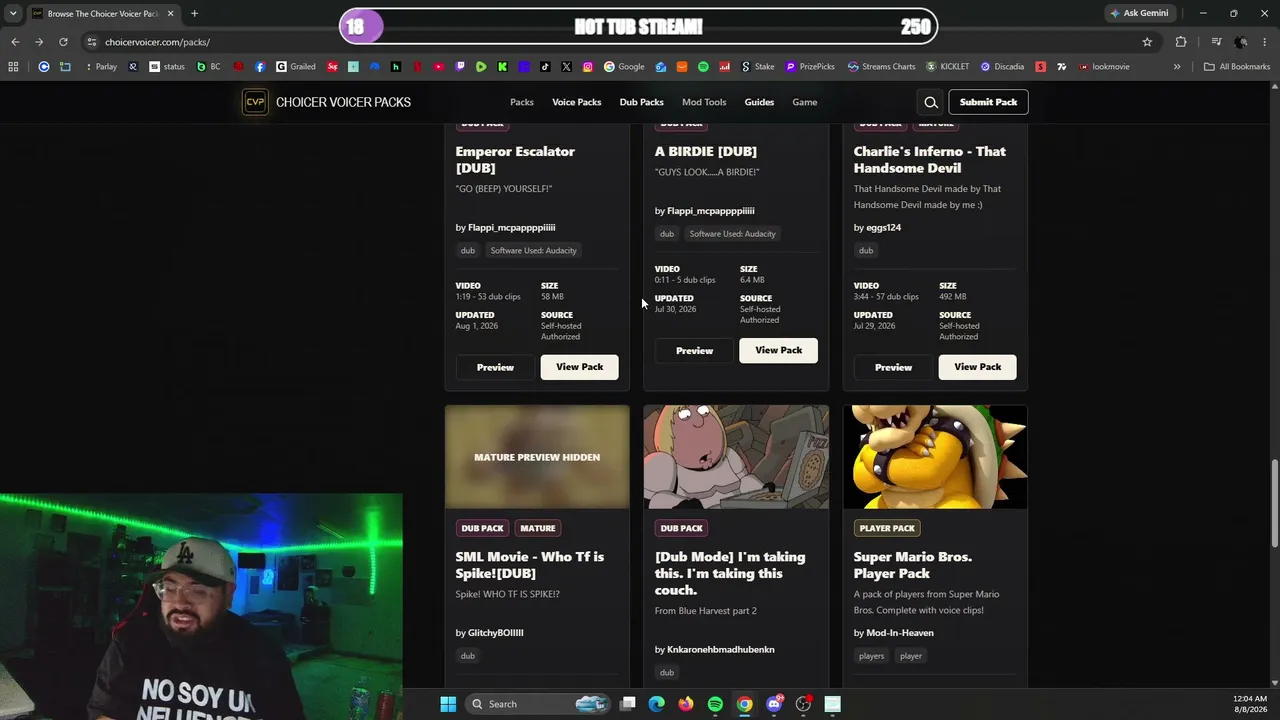Open the lookmovie bookmark

coord(1104,67)
